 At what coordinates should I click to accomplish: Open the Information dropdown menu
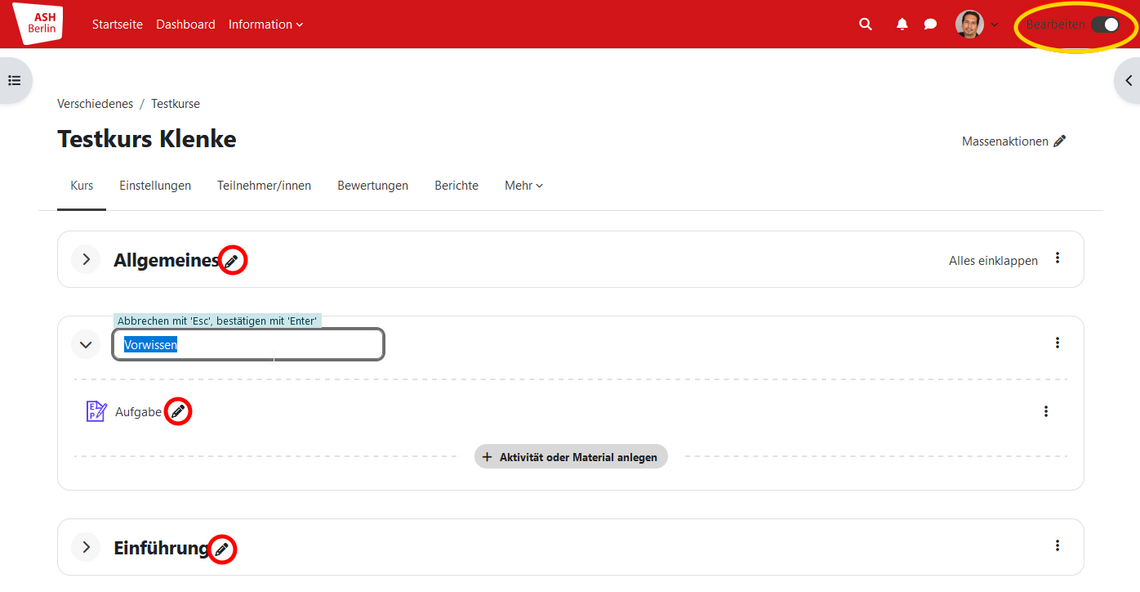tap(265, 24)
